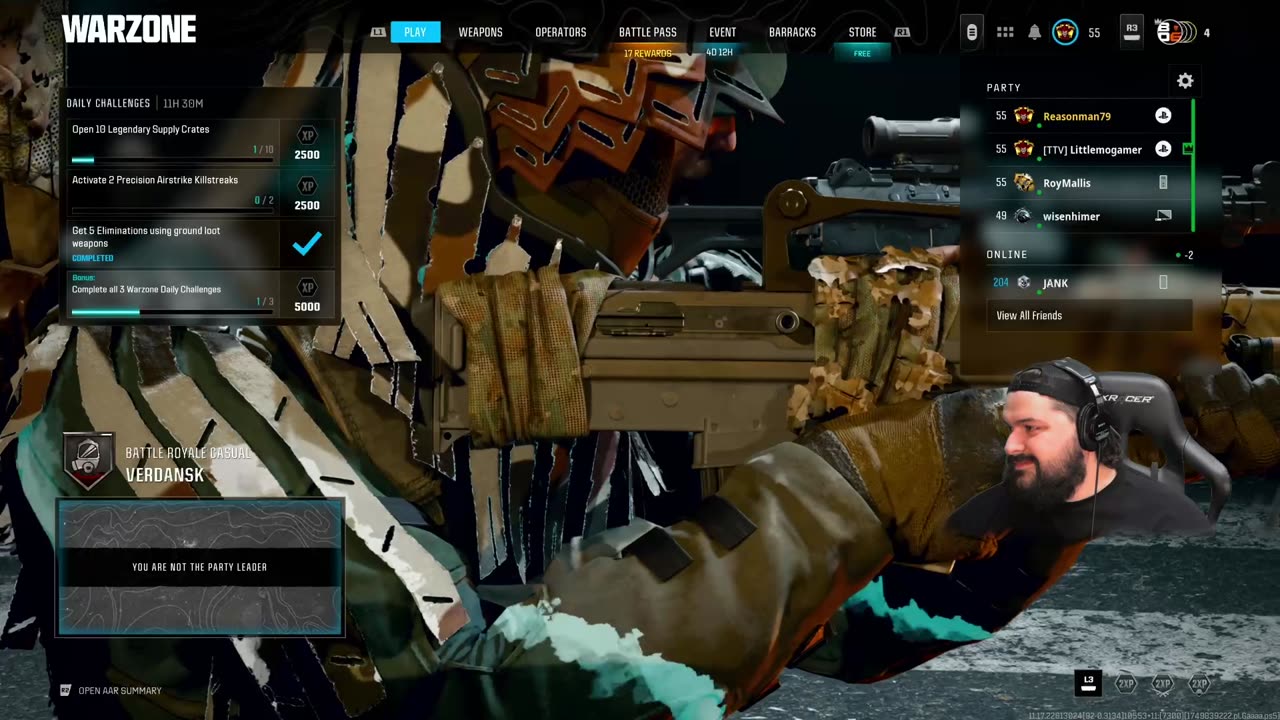Open the grid apps menu icon
The height and width of the screenshot is (720, 1280).
(x=1005, y=32)
